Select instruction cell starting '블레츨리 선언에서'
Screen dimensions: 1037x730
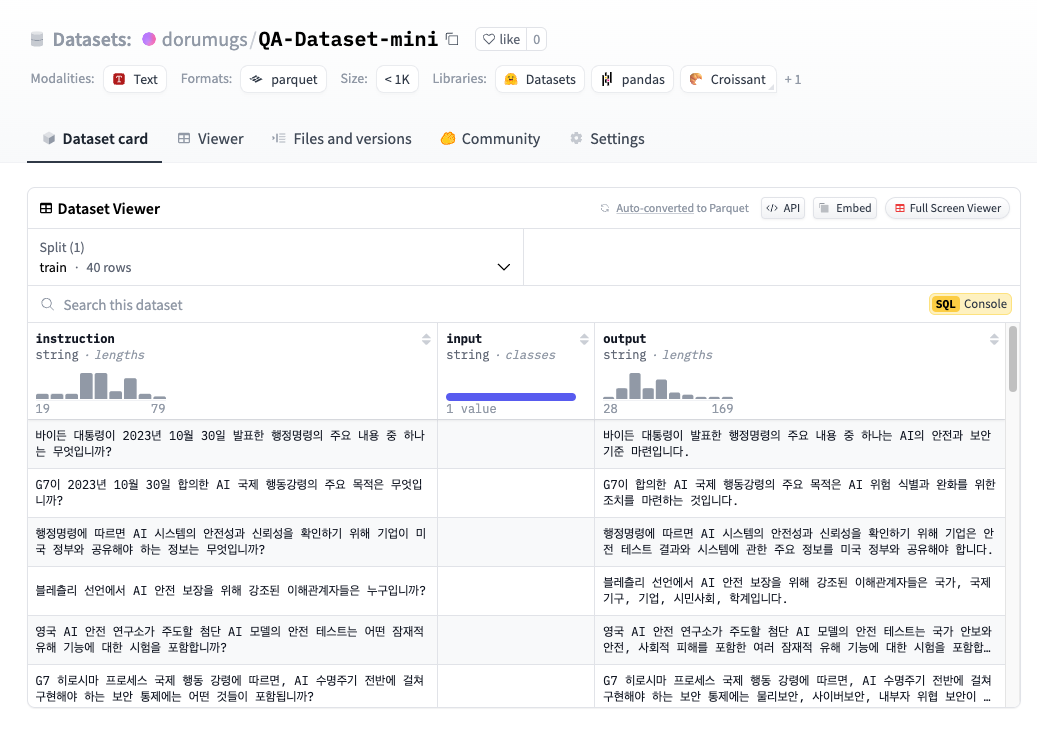tap(232, 590)
